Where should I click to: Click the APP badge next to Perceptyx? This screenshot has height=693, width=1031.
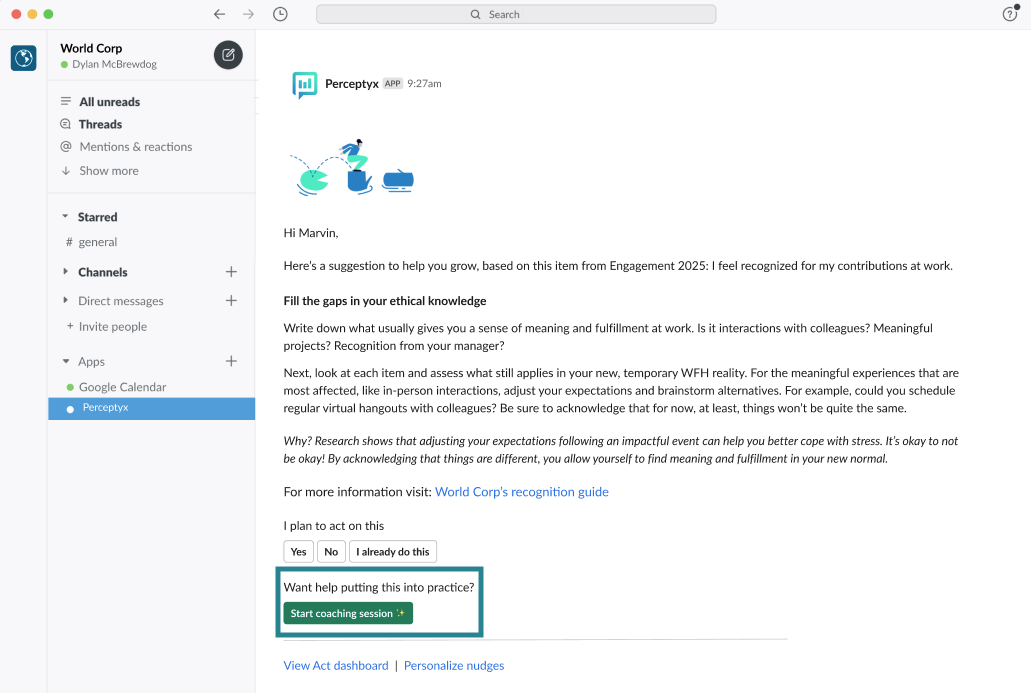(x=393, y=84)
